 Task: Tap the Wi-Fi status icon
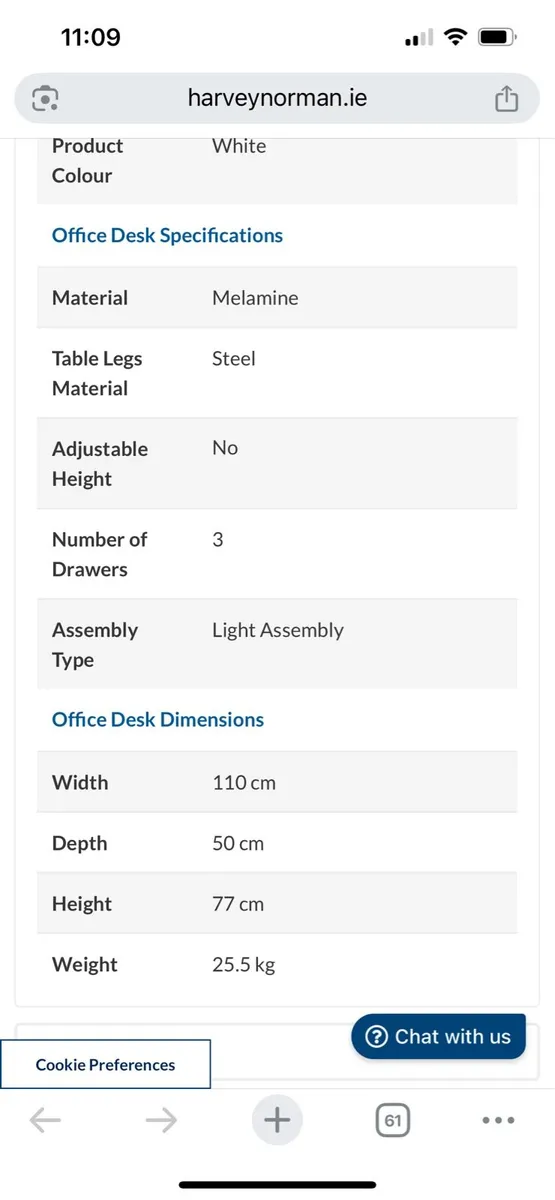[x=456, y=38]
